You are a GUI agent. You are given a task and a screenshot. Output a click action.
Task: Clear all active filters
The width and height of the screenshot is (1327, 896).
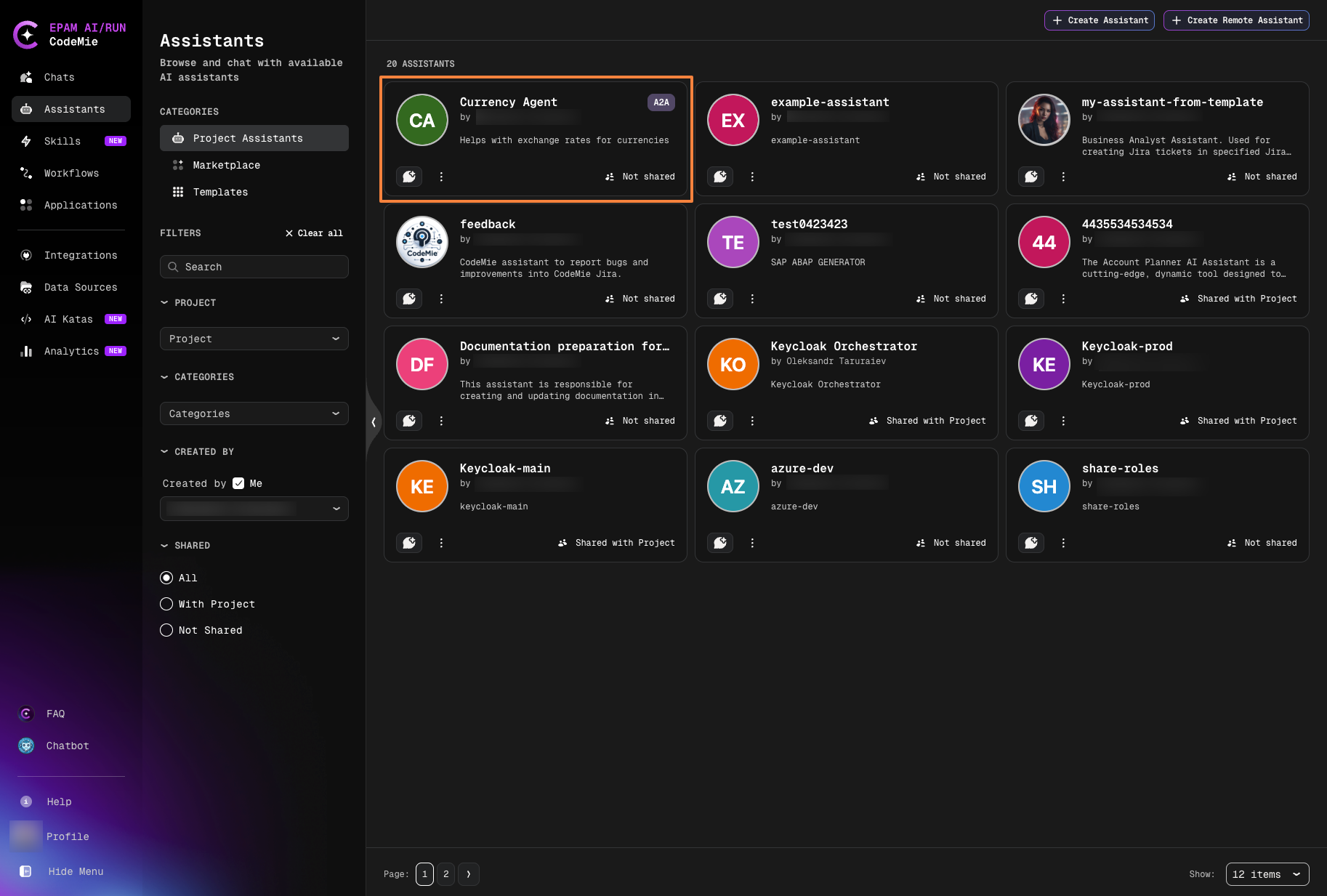(x=314, y=233)
